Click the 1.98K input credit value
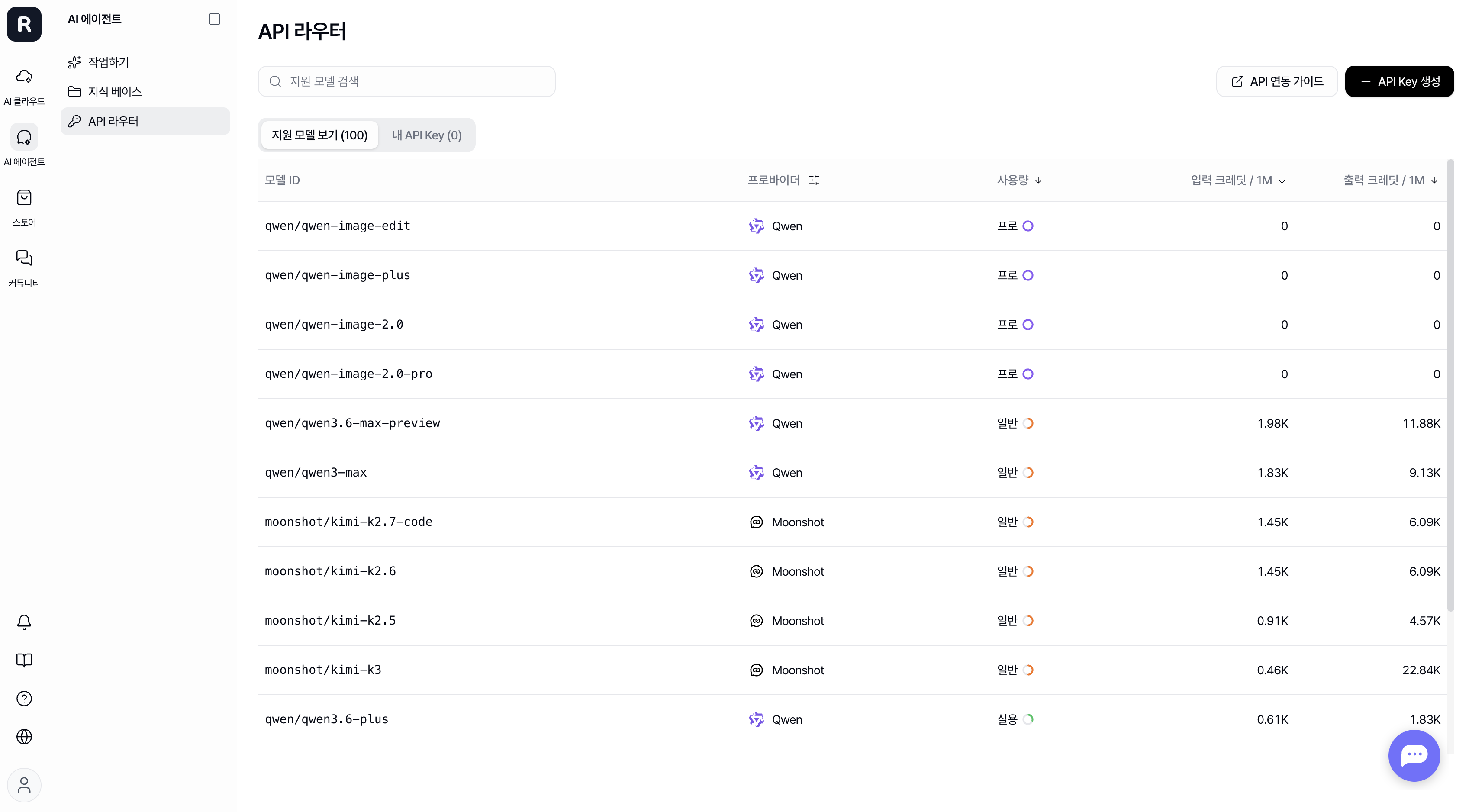 point(1272,423)
